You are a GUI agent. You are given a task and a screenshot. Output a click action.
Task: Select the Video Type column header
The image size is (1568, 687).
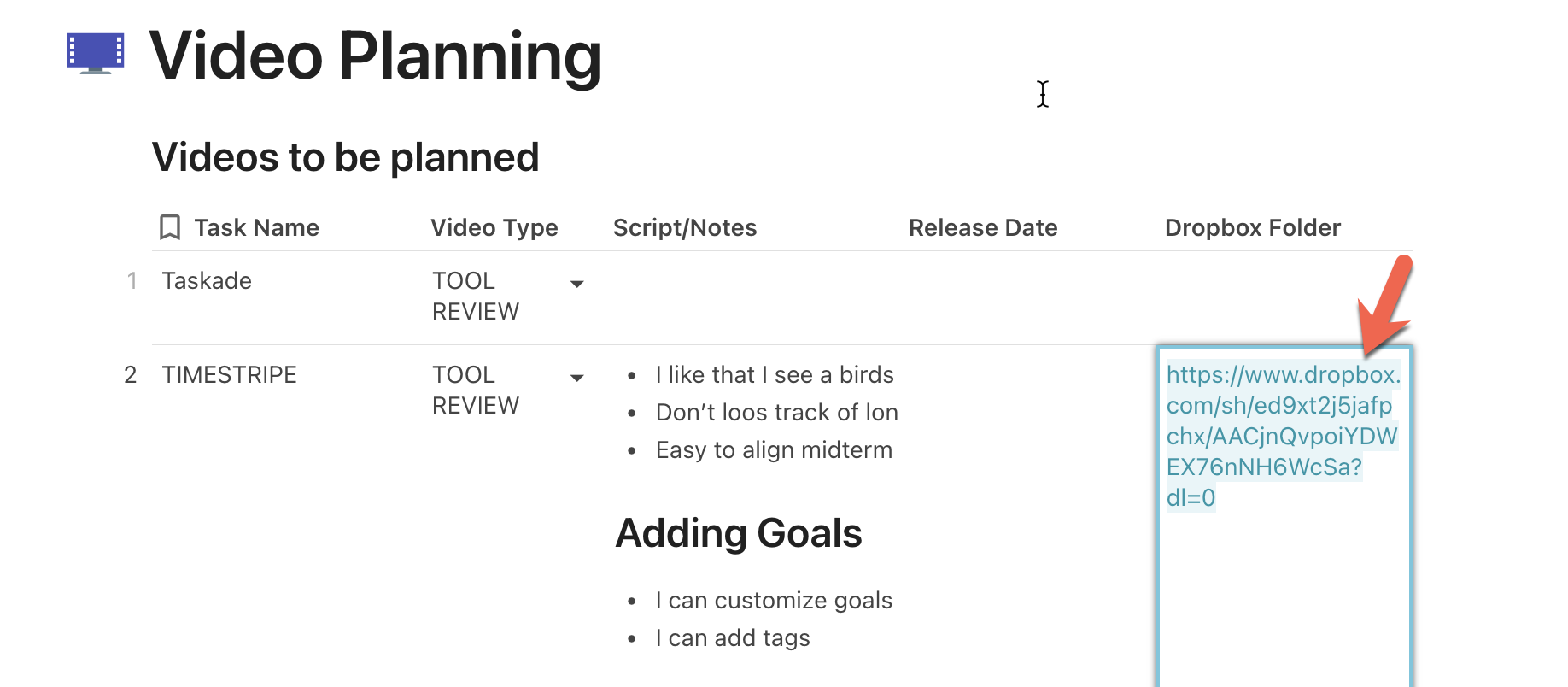tap(494, 227)
